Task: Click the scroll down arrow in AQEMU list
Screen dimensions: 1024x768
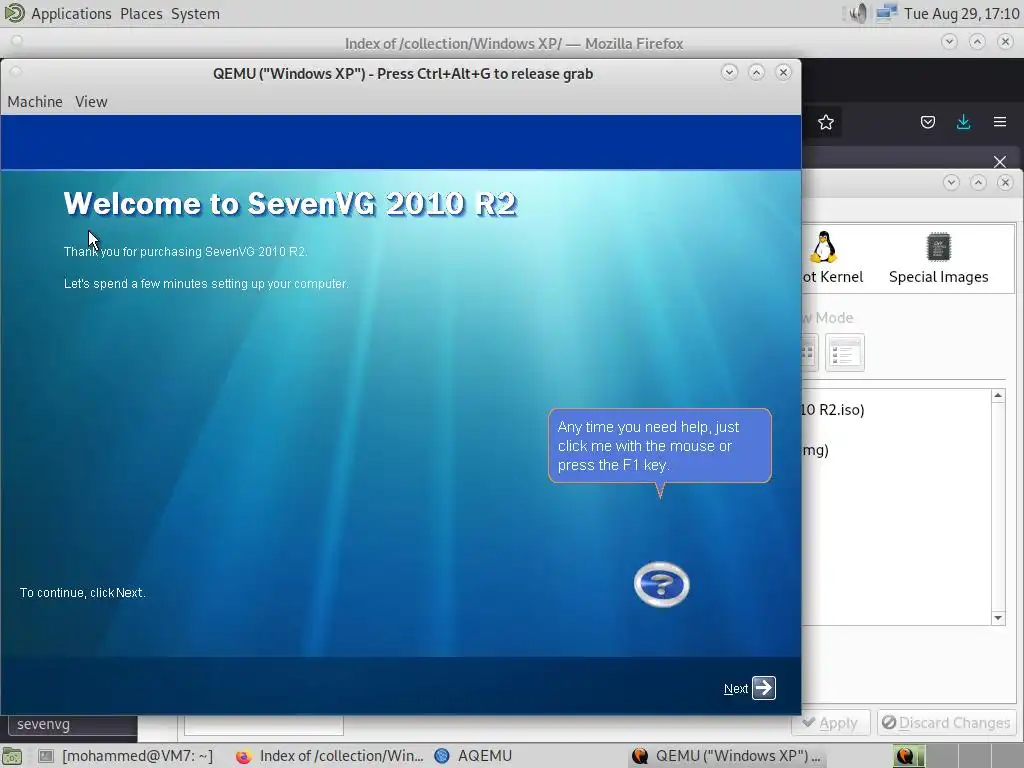Action: coord(998,618)
